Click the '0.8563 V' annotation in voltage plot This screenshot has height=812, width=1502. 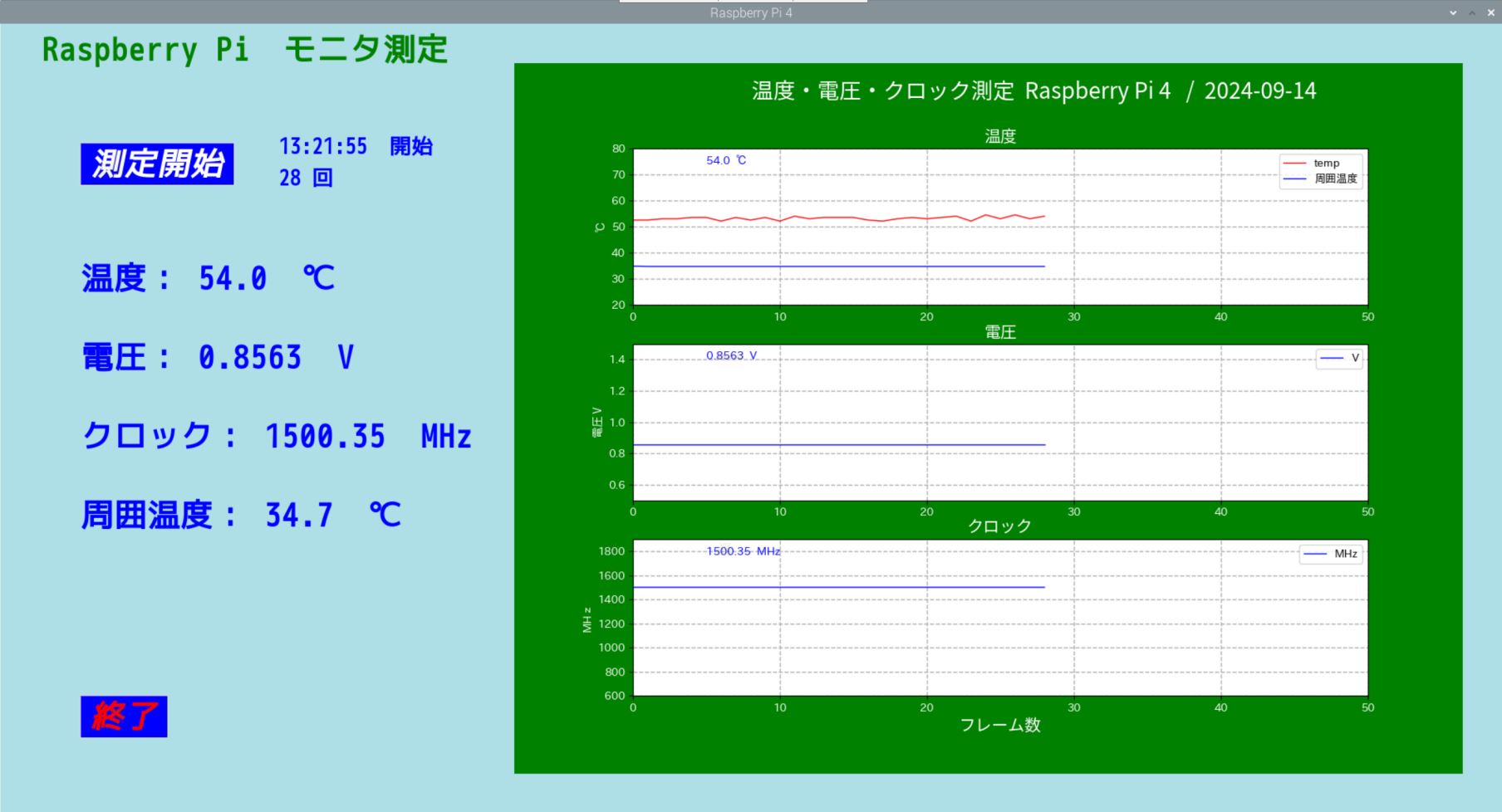[x=731, y=355]
